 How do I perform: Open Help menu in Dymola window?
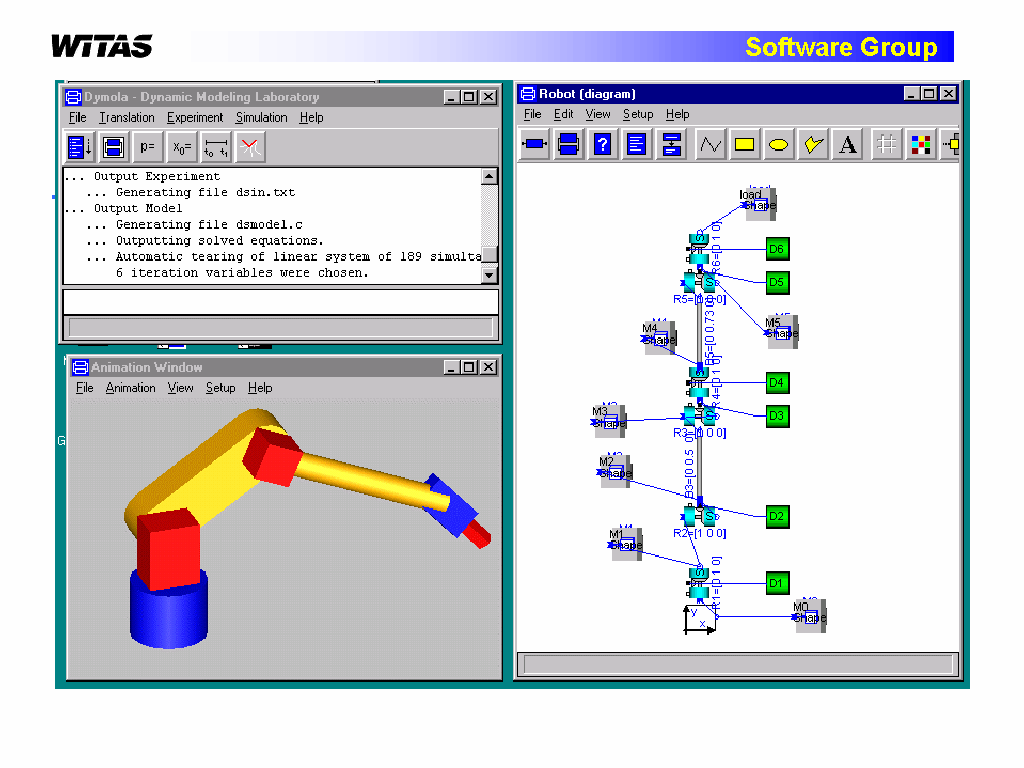312,118
